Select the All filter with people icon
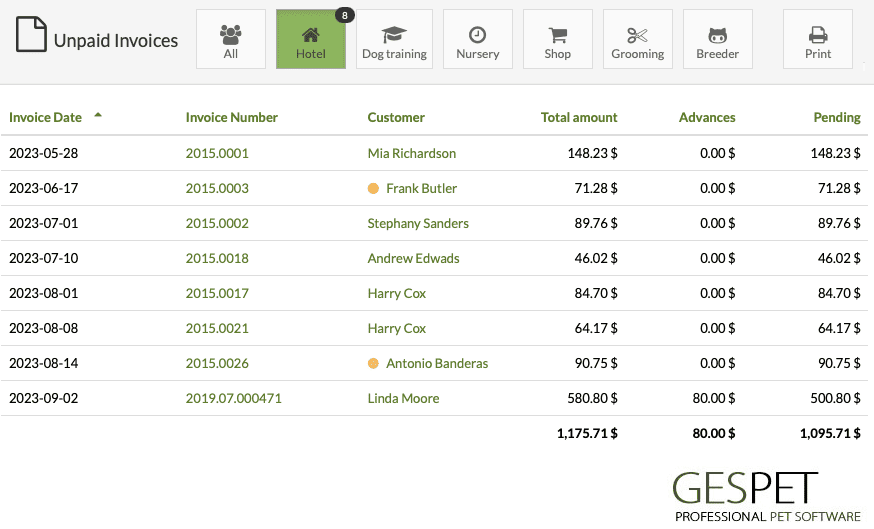Image resolution: width=874 pixels, height=529 pixels. [231, 39]
